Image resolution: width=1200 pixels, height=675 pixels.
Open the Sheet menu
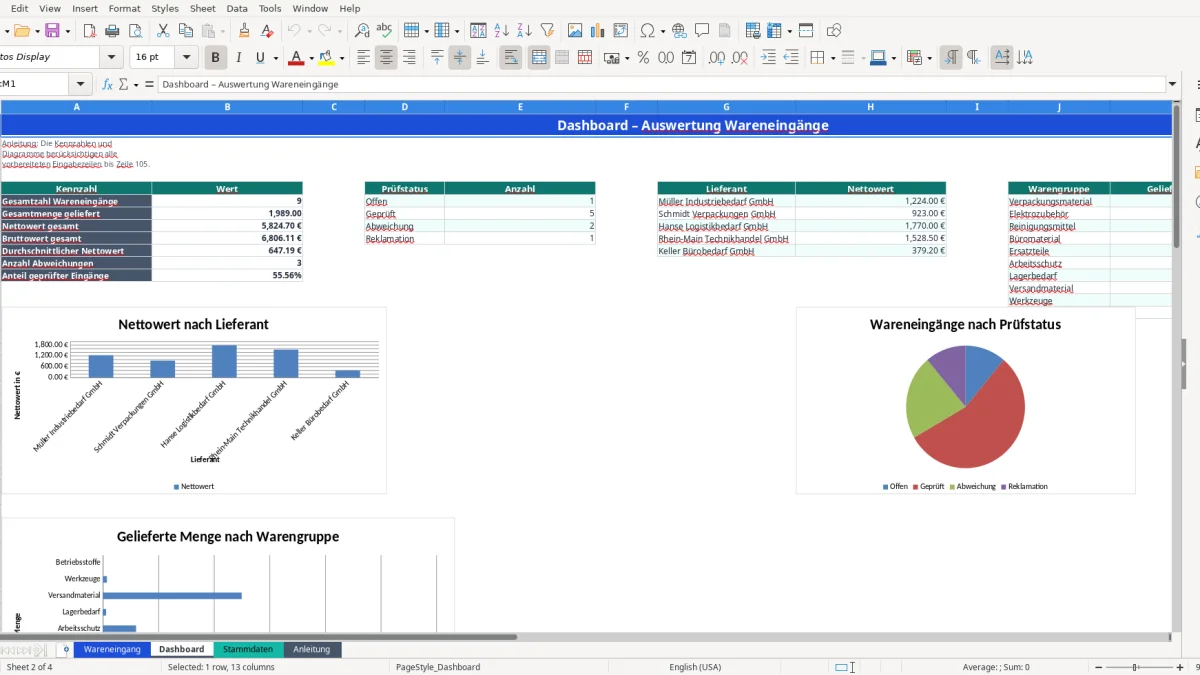(x=202, y=8)
